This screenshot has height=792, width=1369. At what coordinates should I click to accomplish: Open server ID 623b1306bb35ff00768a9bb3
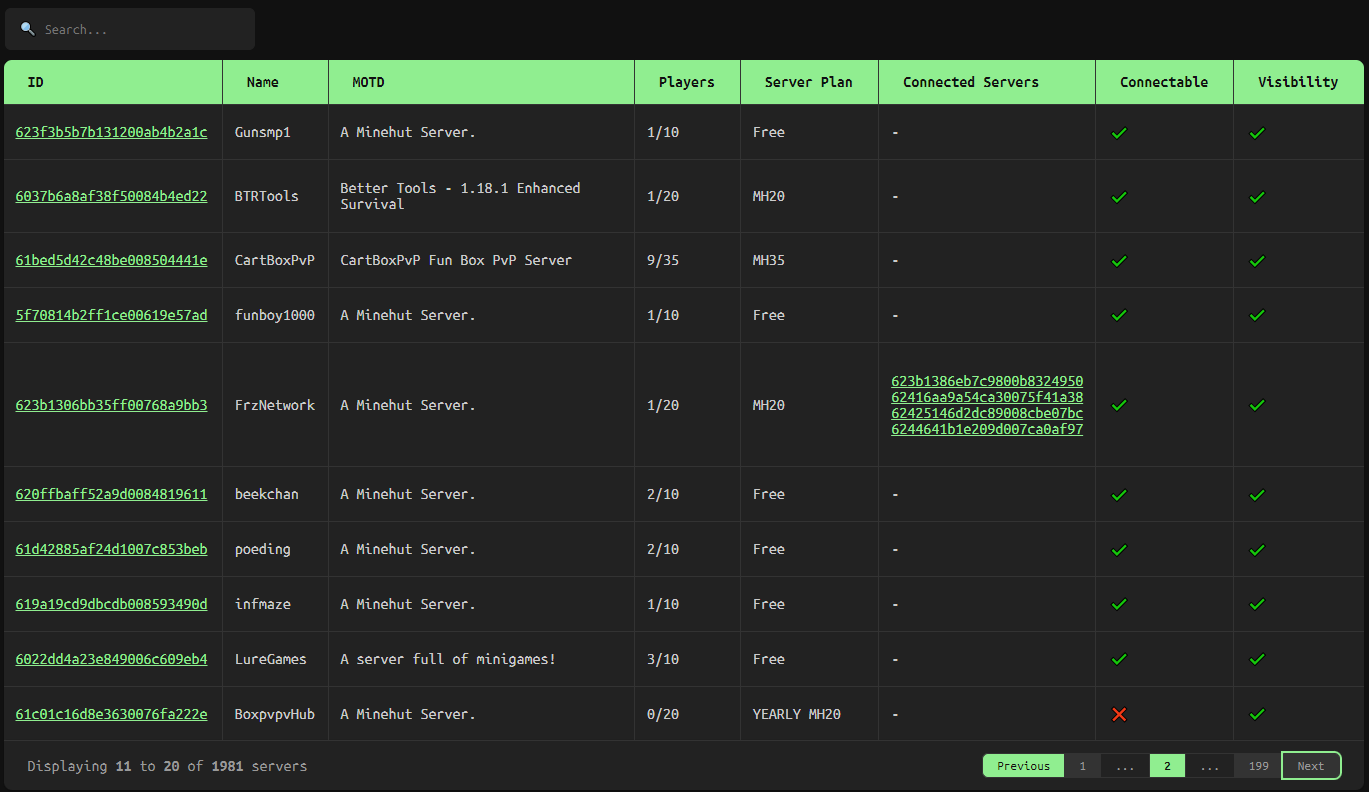[x=111, y=405]
